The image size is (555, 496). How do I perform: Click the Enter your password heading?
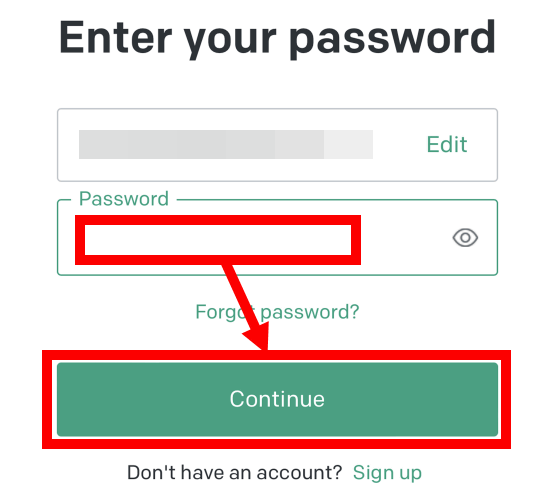click(x=278, y=40)
